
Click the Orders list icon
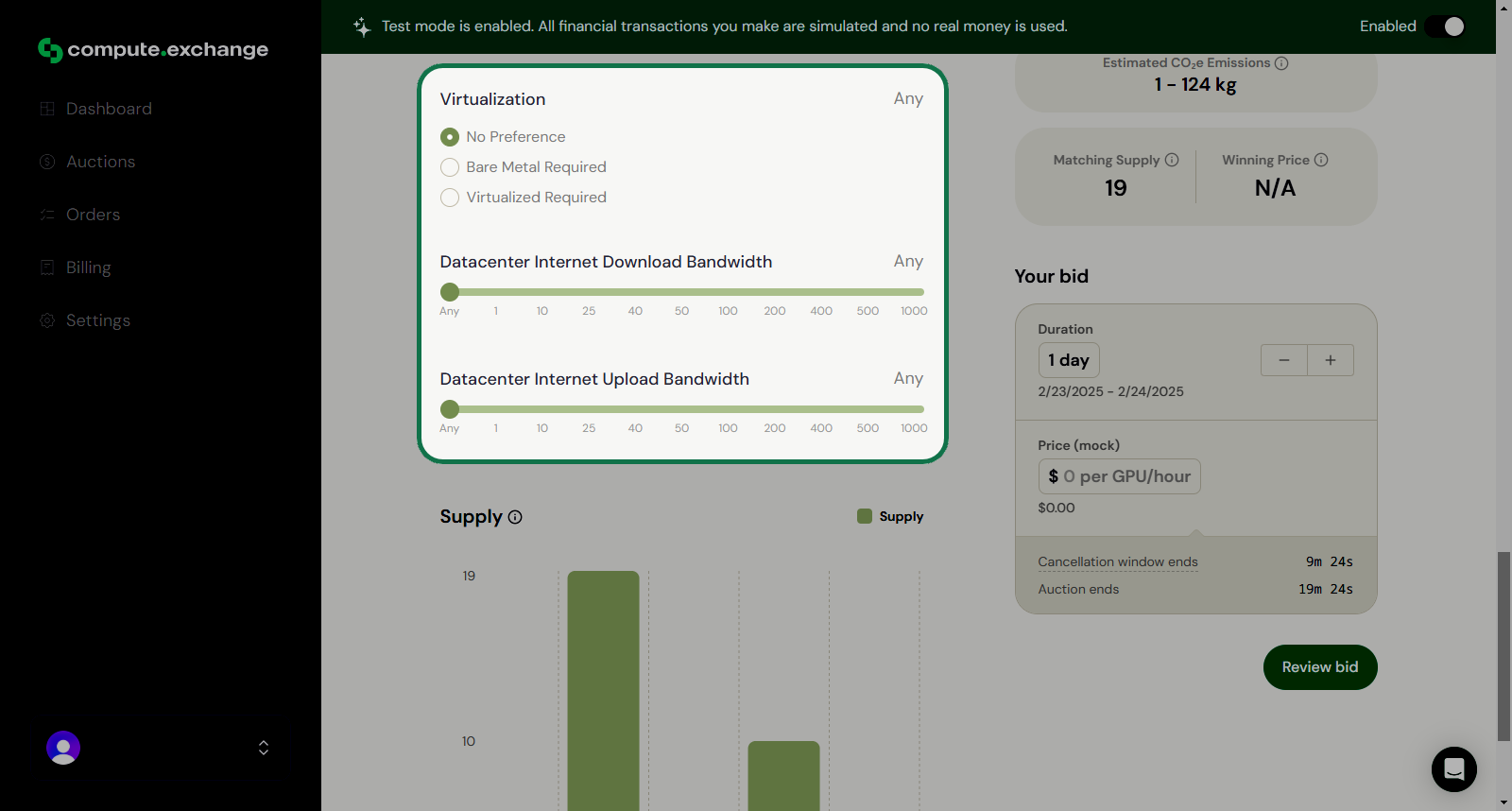47,215
